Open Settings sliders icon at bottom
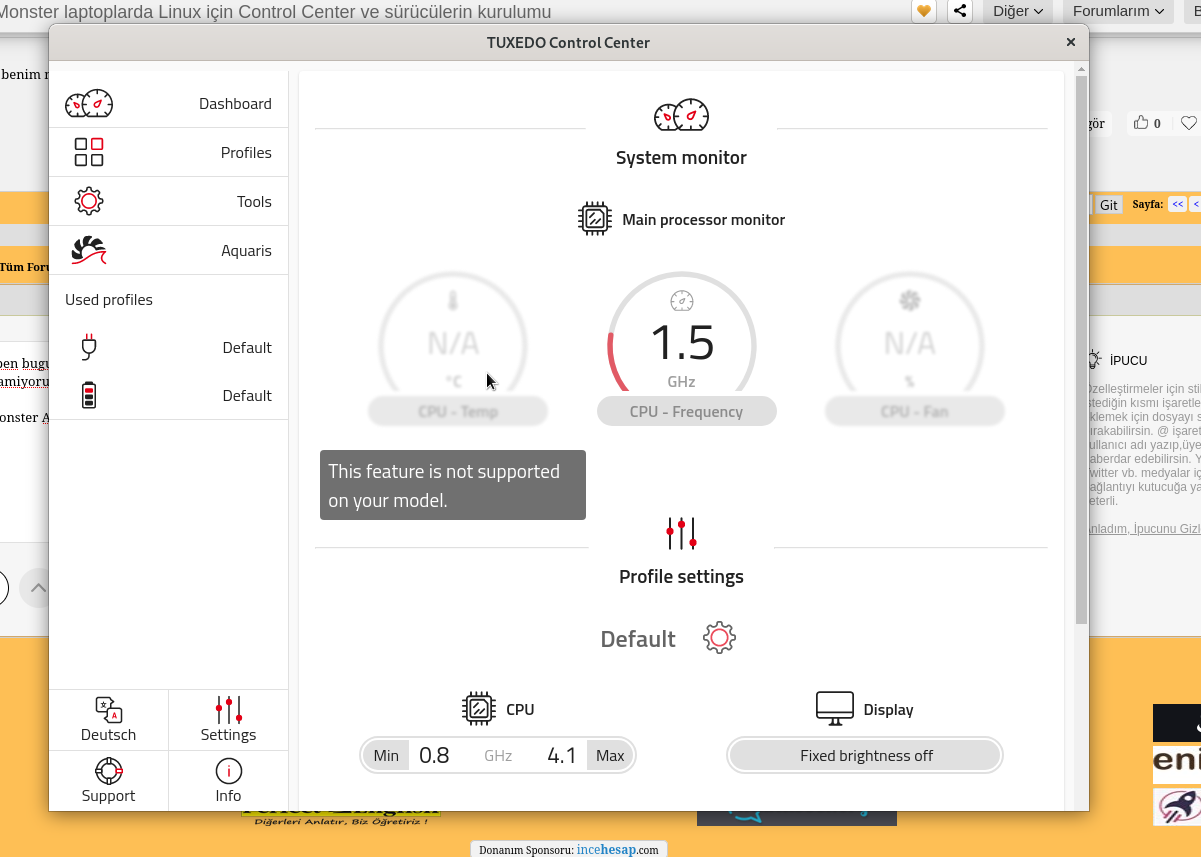1201x857 pixels. (x=229, y=710)
